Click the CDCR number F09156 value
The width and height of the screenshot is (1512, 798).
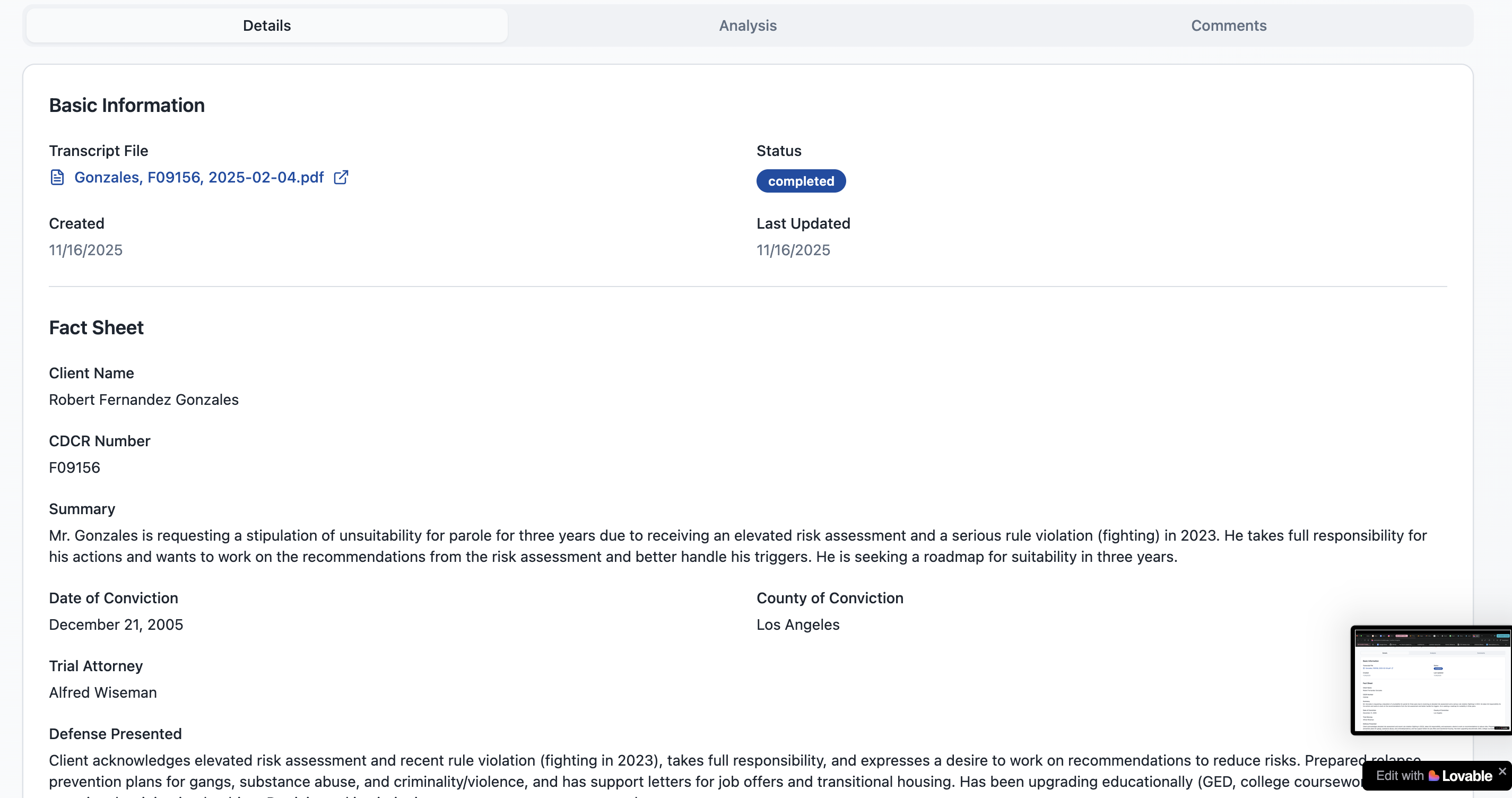tap(75, 467)
